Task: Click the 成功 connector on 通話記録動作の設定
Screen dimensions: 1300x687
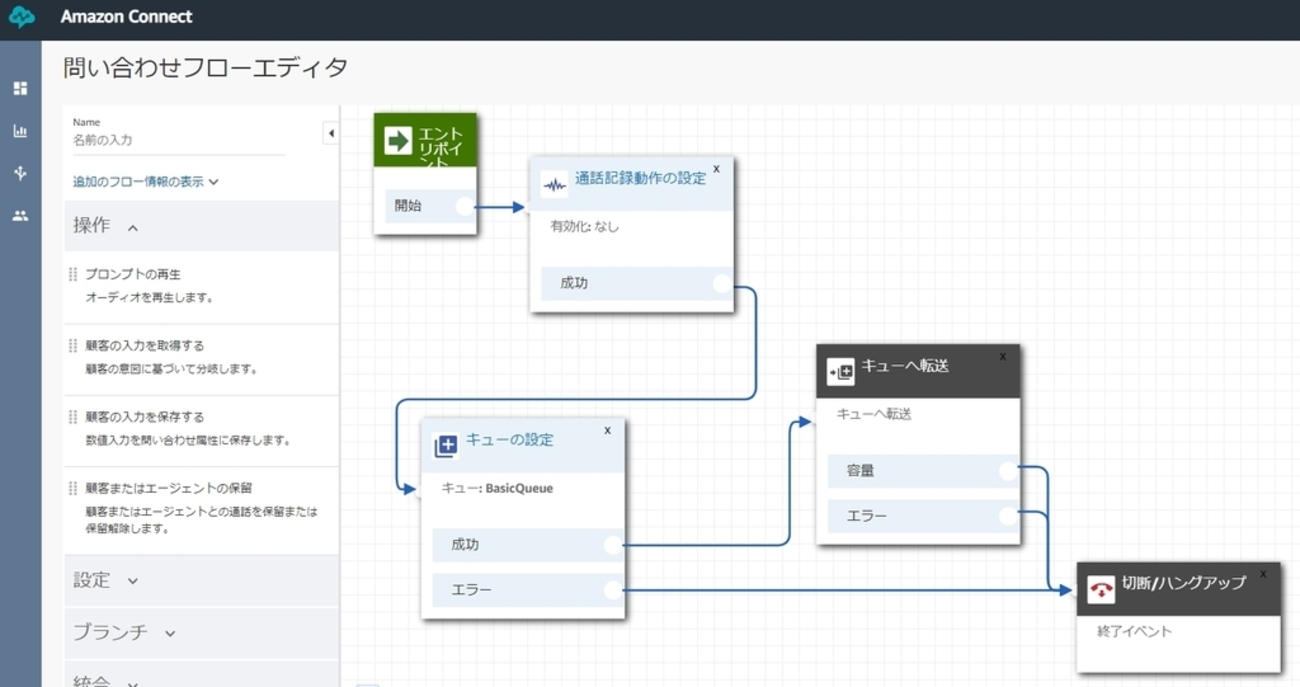Action: (722, 284)
